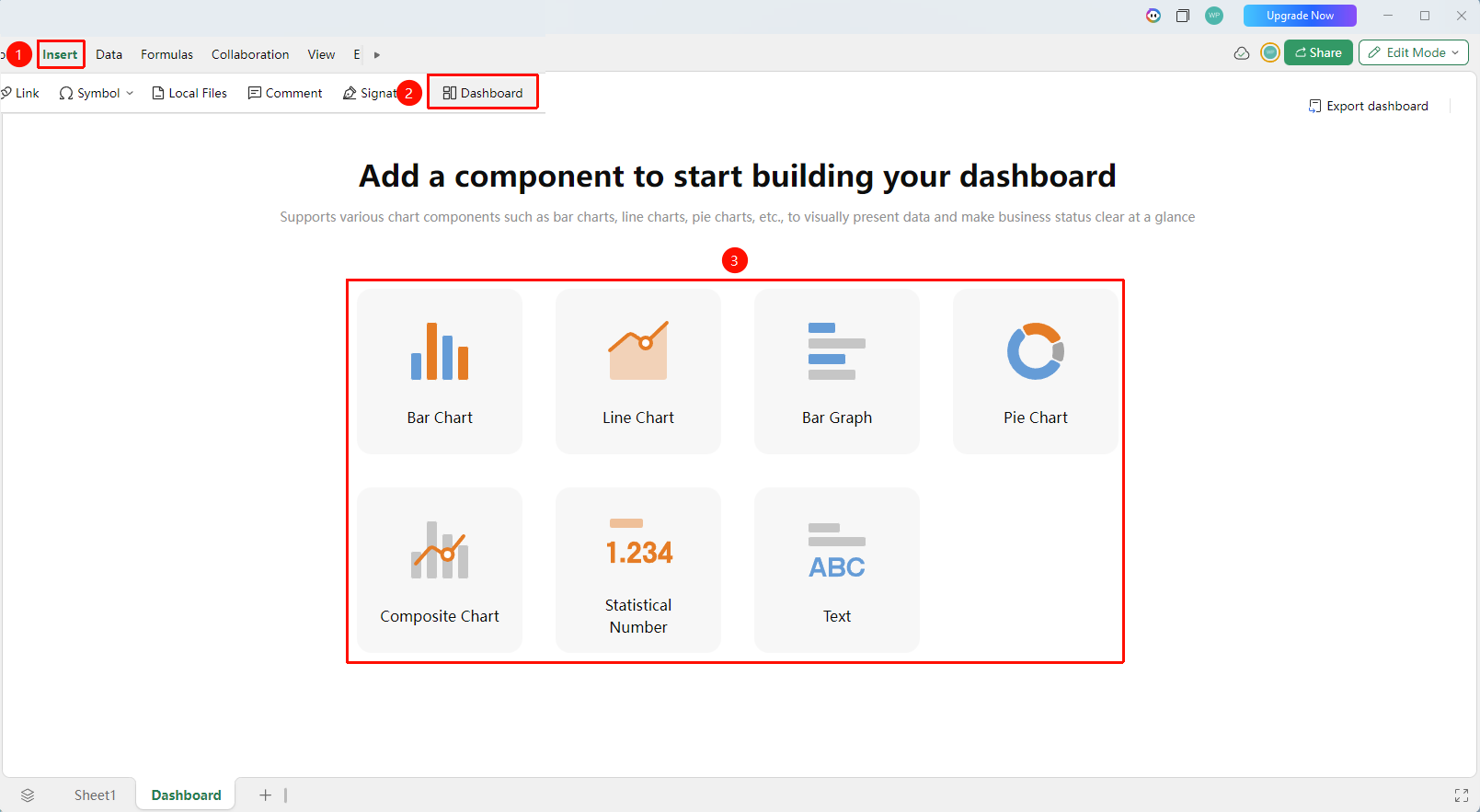
Task: Select the Dashboard sheet tab
Action: 186,795
